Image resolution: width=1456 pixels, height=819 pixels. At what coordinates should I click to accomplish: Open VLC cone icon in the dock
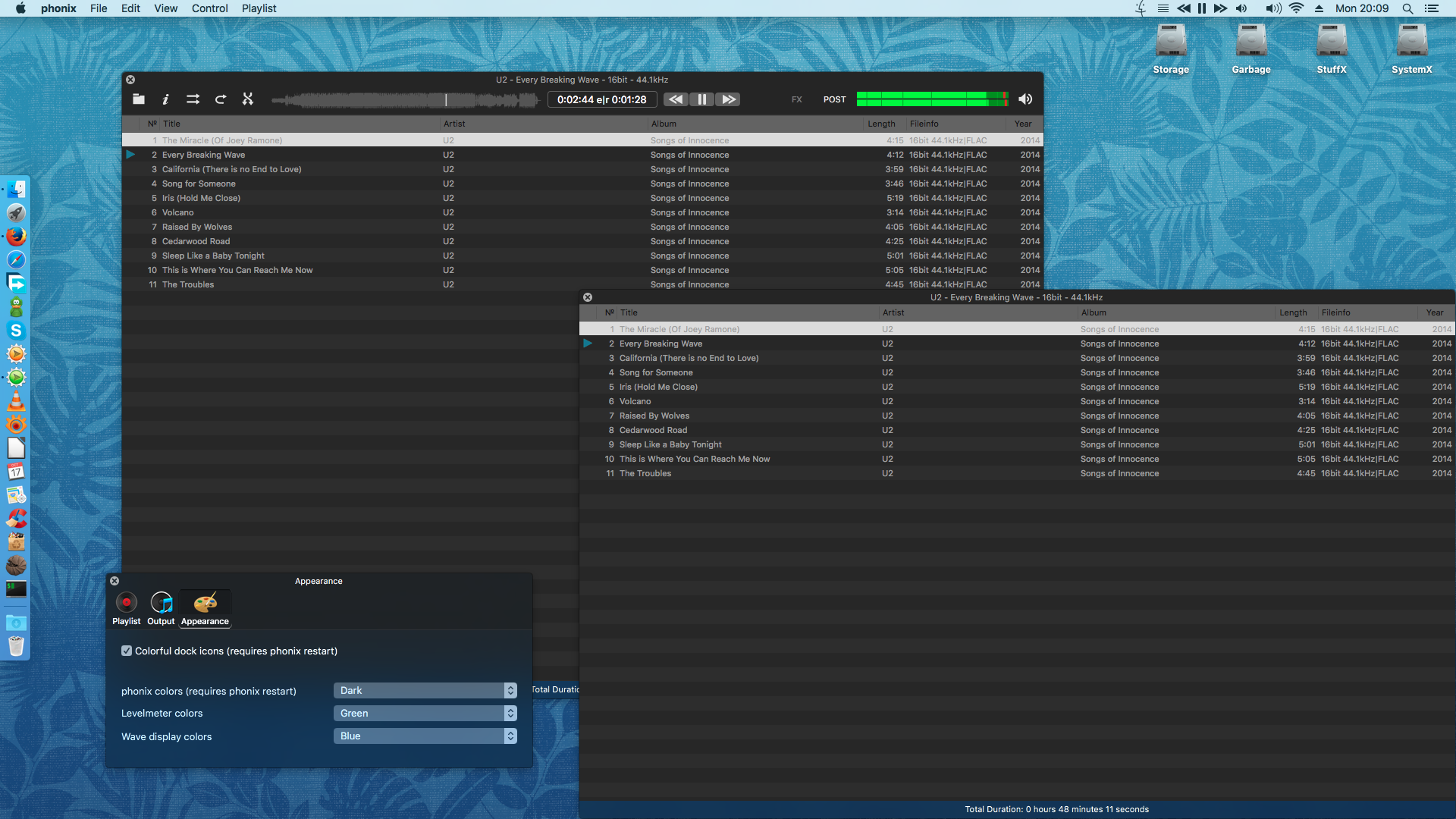(16, 401)
